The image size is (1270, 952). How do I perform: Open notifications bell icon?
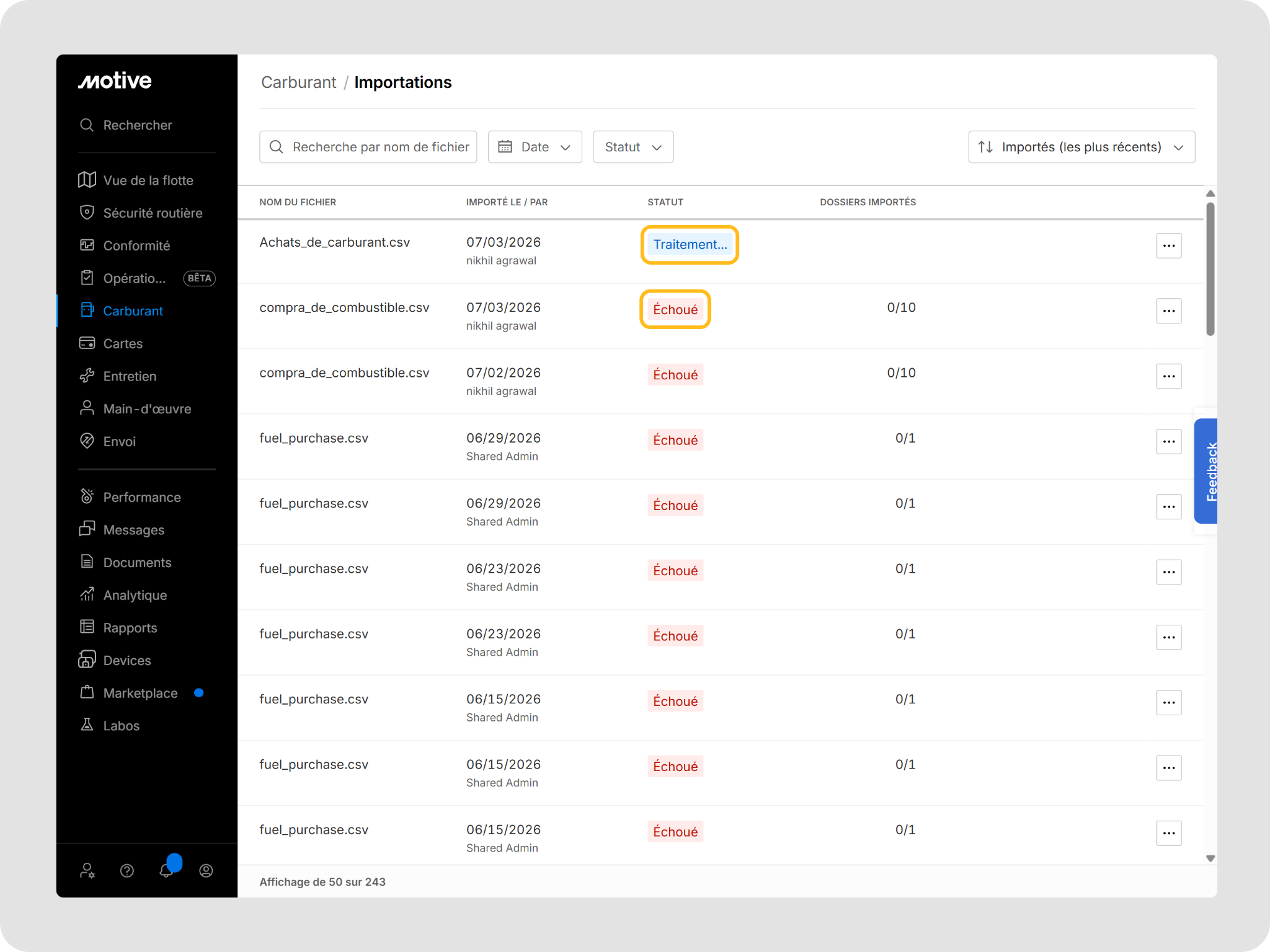[166, 870]
